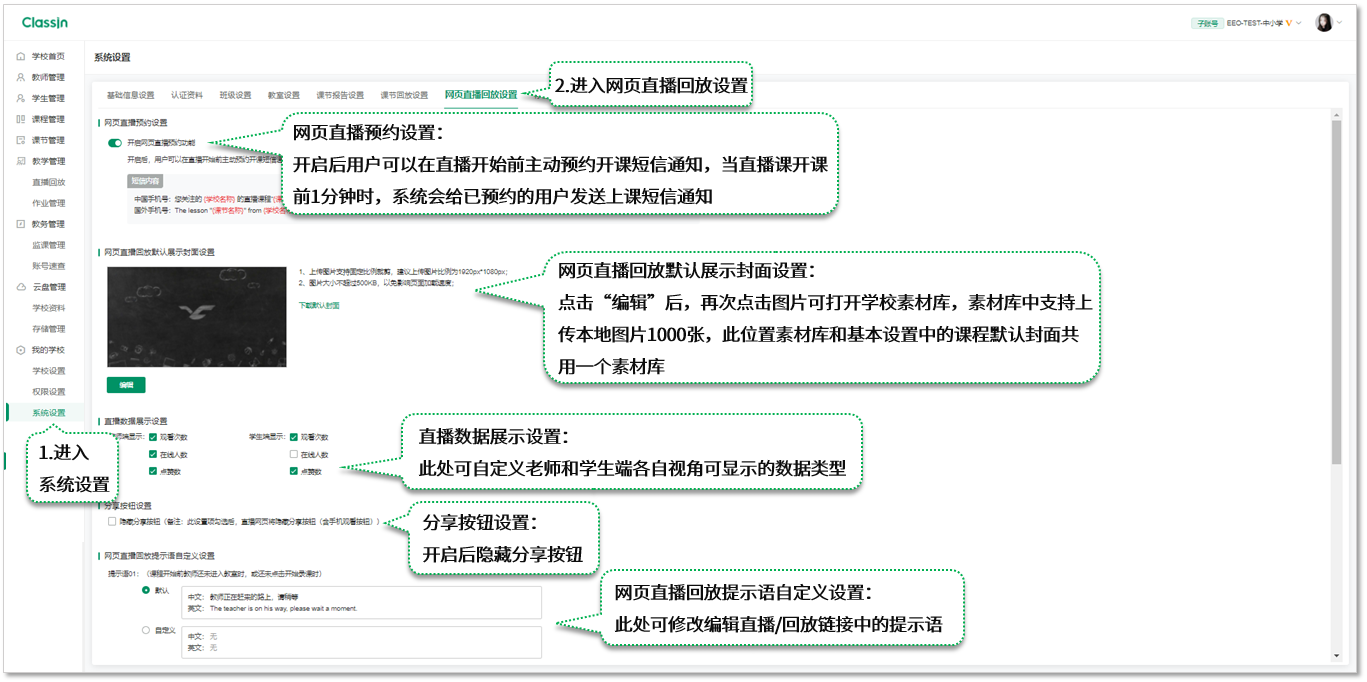1367x682 pixels.
Task: Open 账号速查 in the sidebar
Action: click(48, 266)
